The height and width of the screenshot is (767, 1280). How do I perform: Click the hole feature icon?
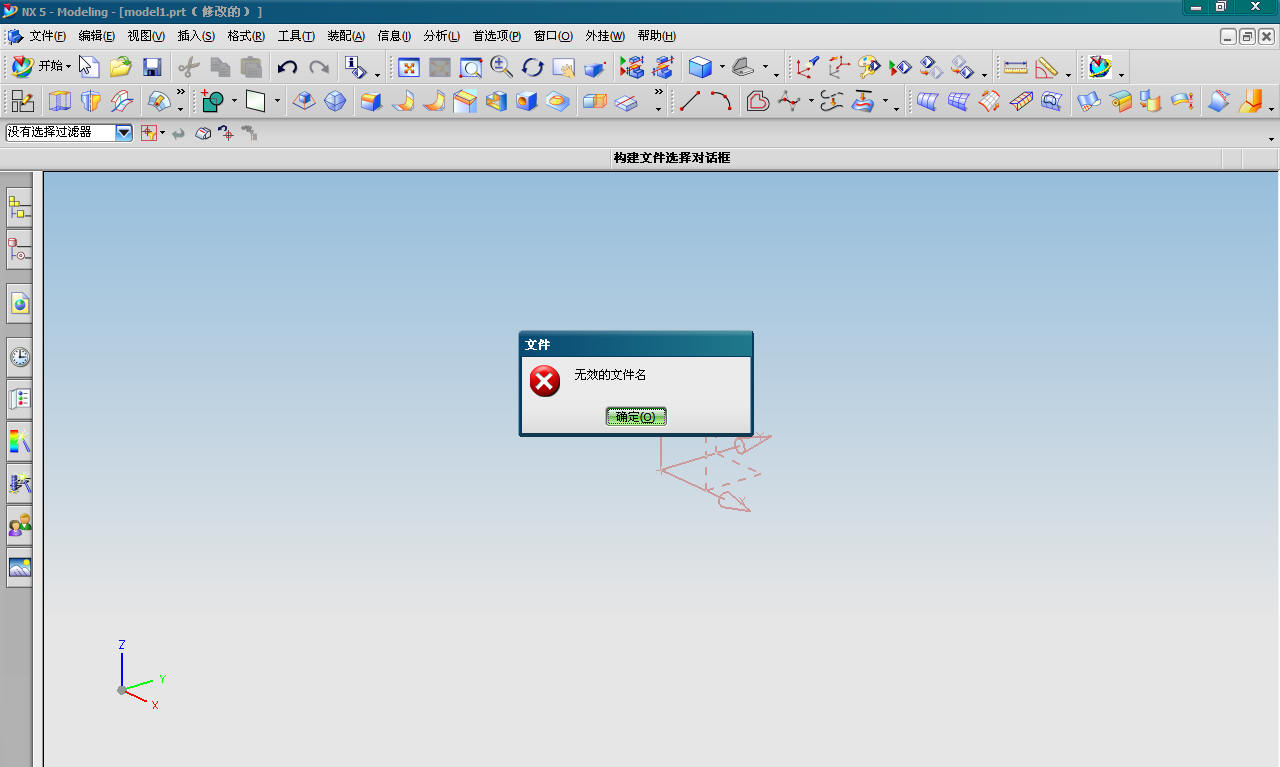click(x=526, y=101)
